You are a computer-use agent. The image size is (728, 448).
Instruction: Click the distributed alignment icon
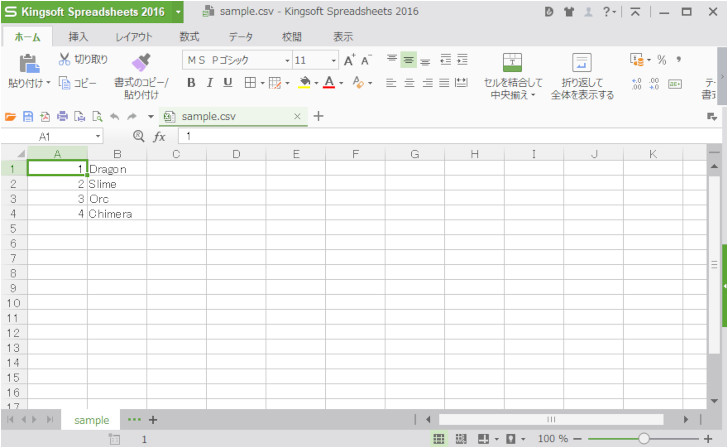click(461, 83)
